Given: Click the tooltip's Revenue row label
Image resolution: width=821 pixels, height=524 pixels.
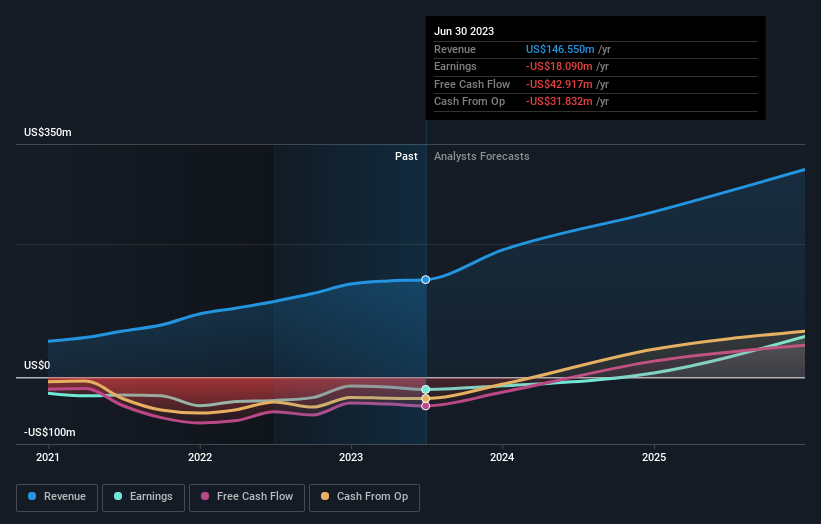Looking at the screenshot, I should tap(455, 49).
